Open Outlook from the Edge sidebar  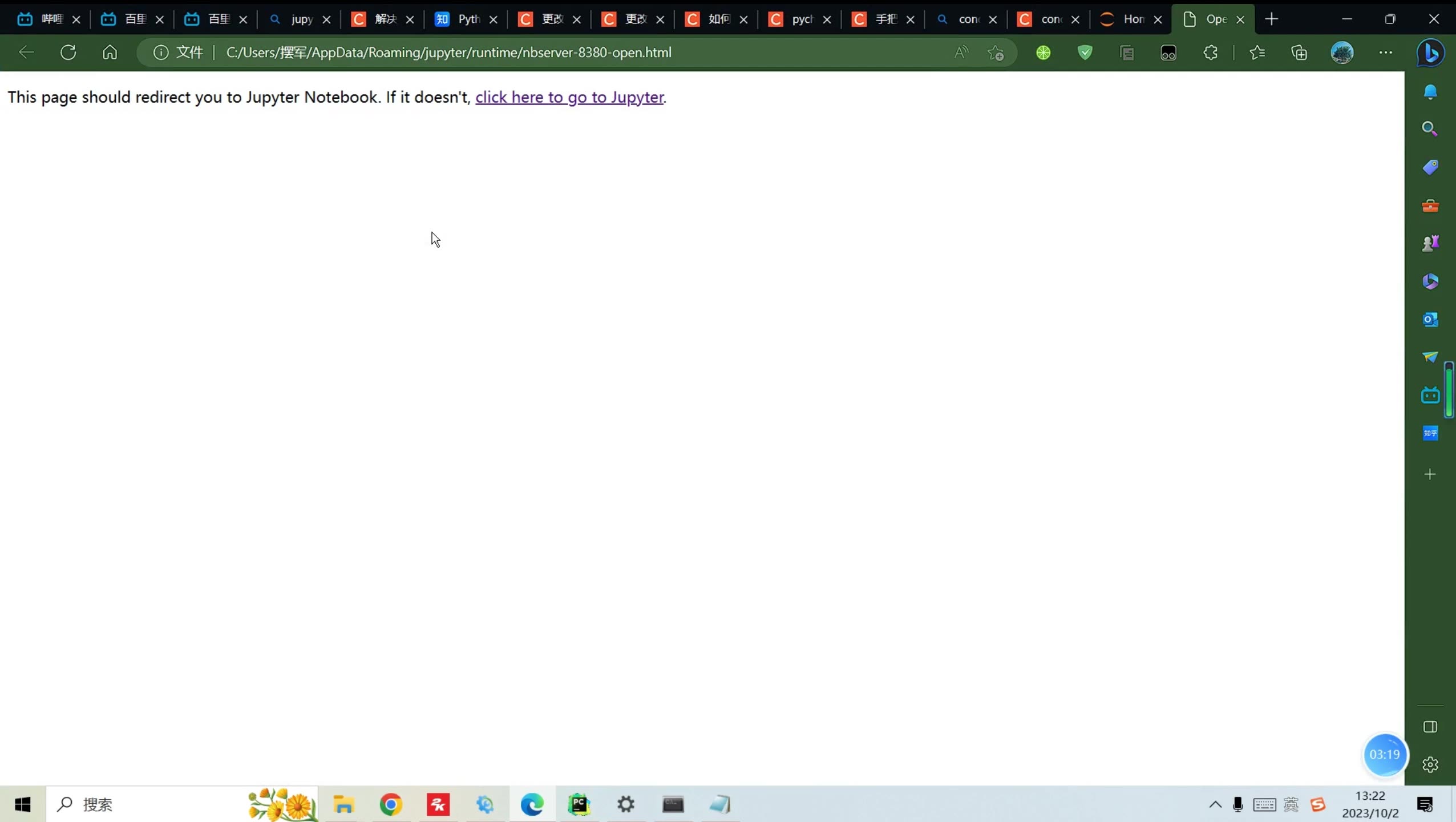tap(1431, 319)
